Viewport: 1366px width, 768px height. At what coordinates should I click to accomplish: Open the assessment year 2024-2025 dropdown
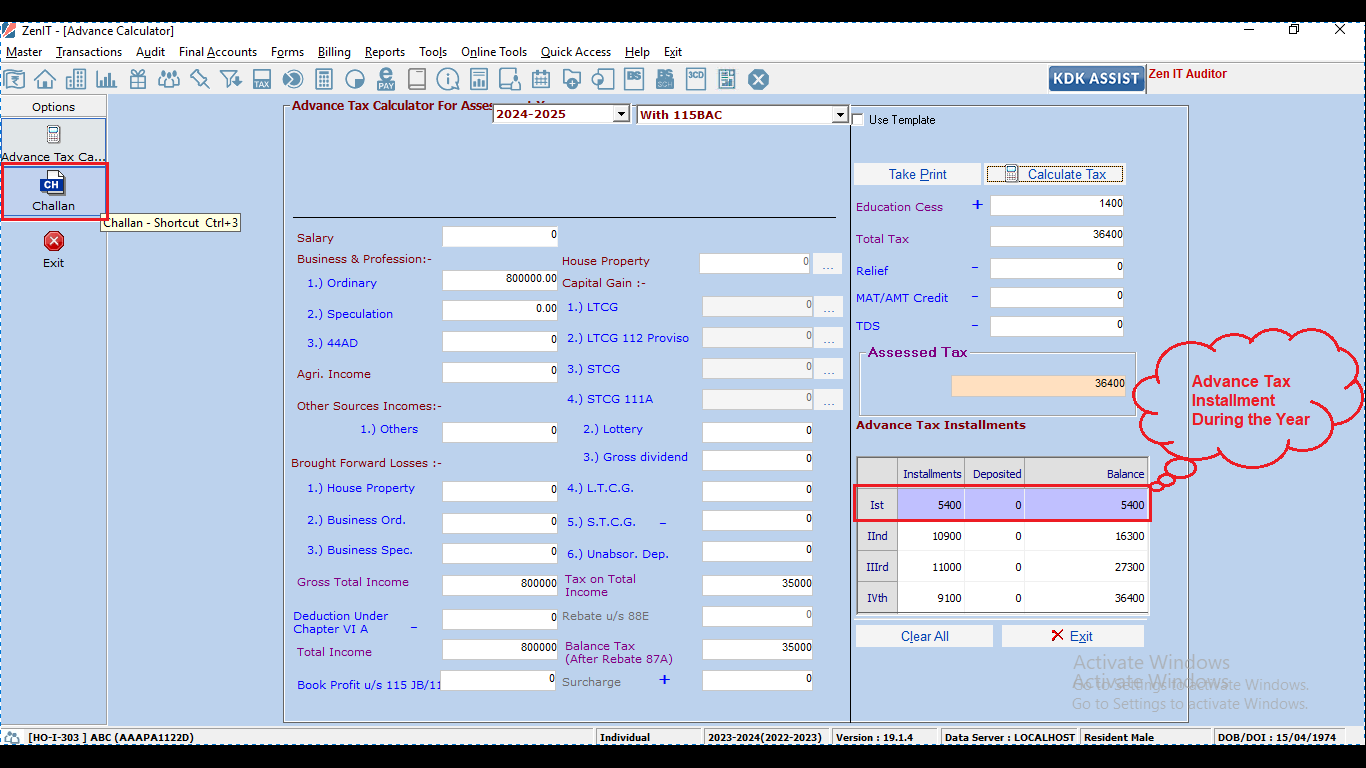coord(621,114)
